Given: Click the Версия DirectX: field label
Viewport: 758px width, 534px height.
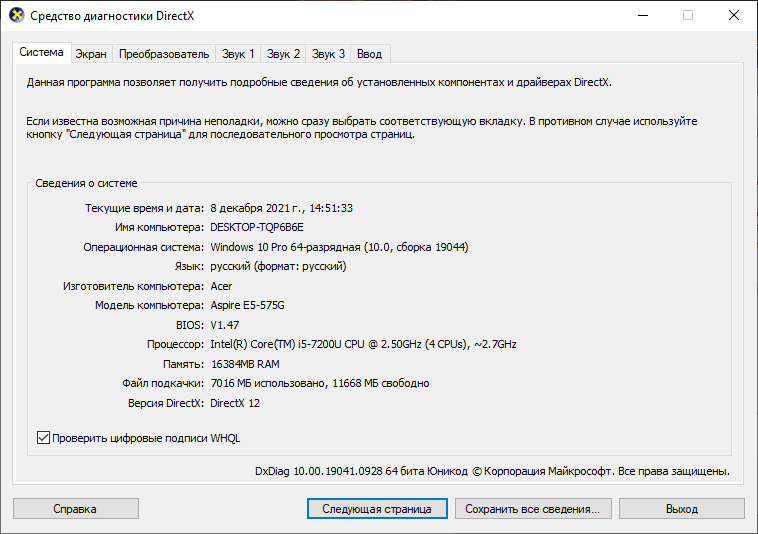Looking at the screenshot, I should click(x=166, y=403).
